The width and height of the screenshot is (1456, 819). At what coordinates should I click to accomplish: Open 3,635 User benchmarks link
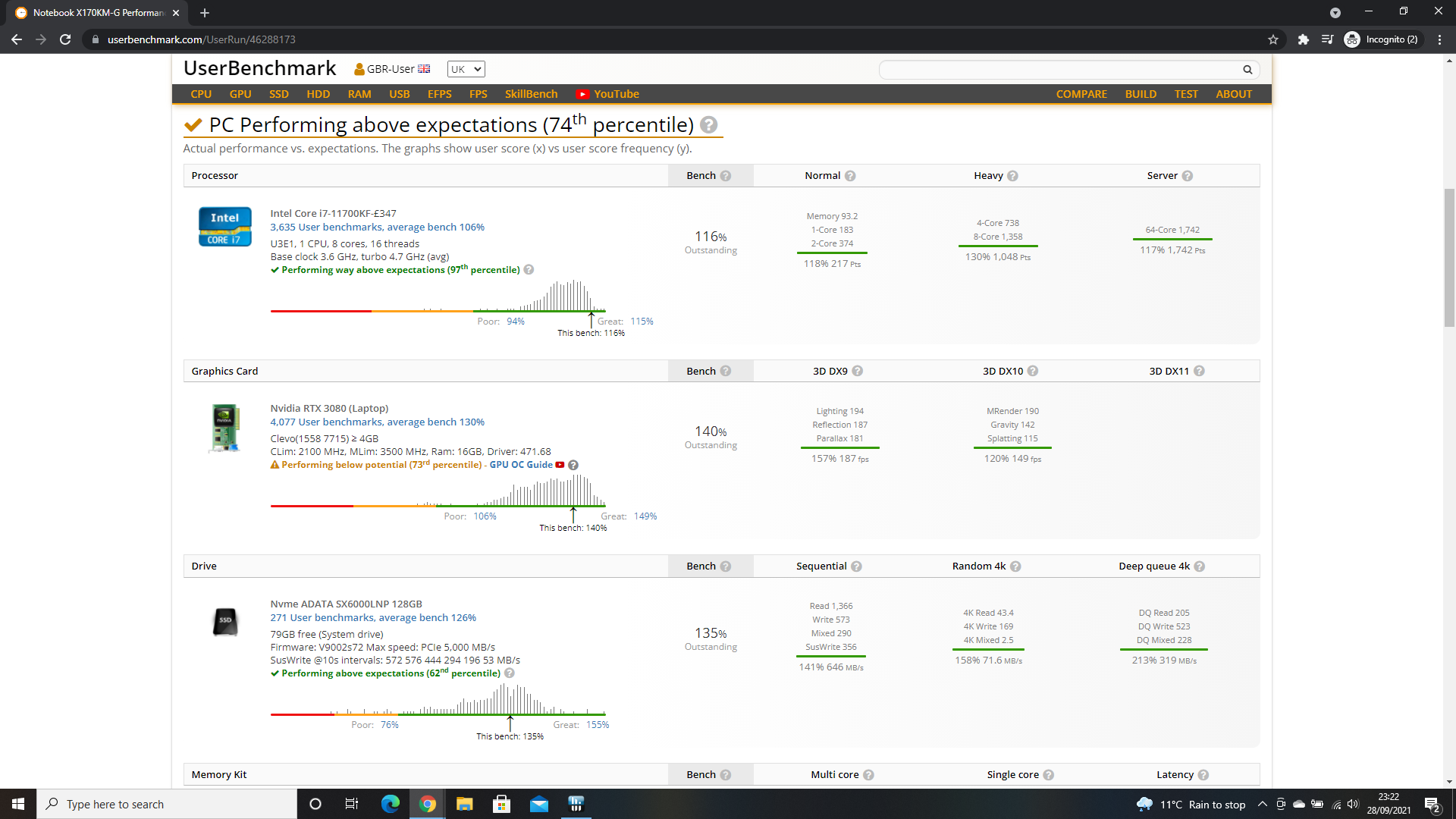click(377, 227)
